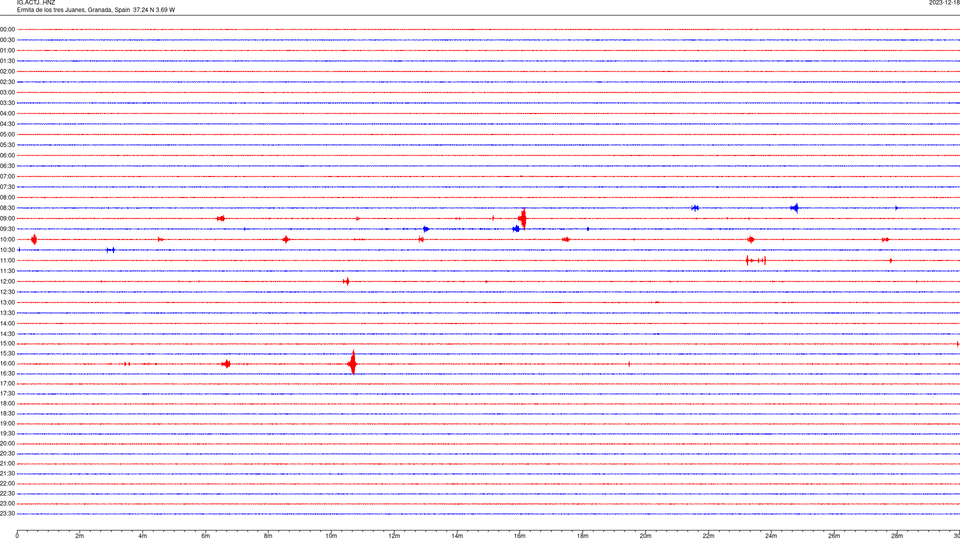Select the blue event on 08:30 trace near 25m
This screenshot has height=540, width=960.
point(795,208)
